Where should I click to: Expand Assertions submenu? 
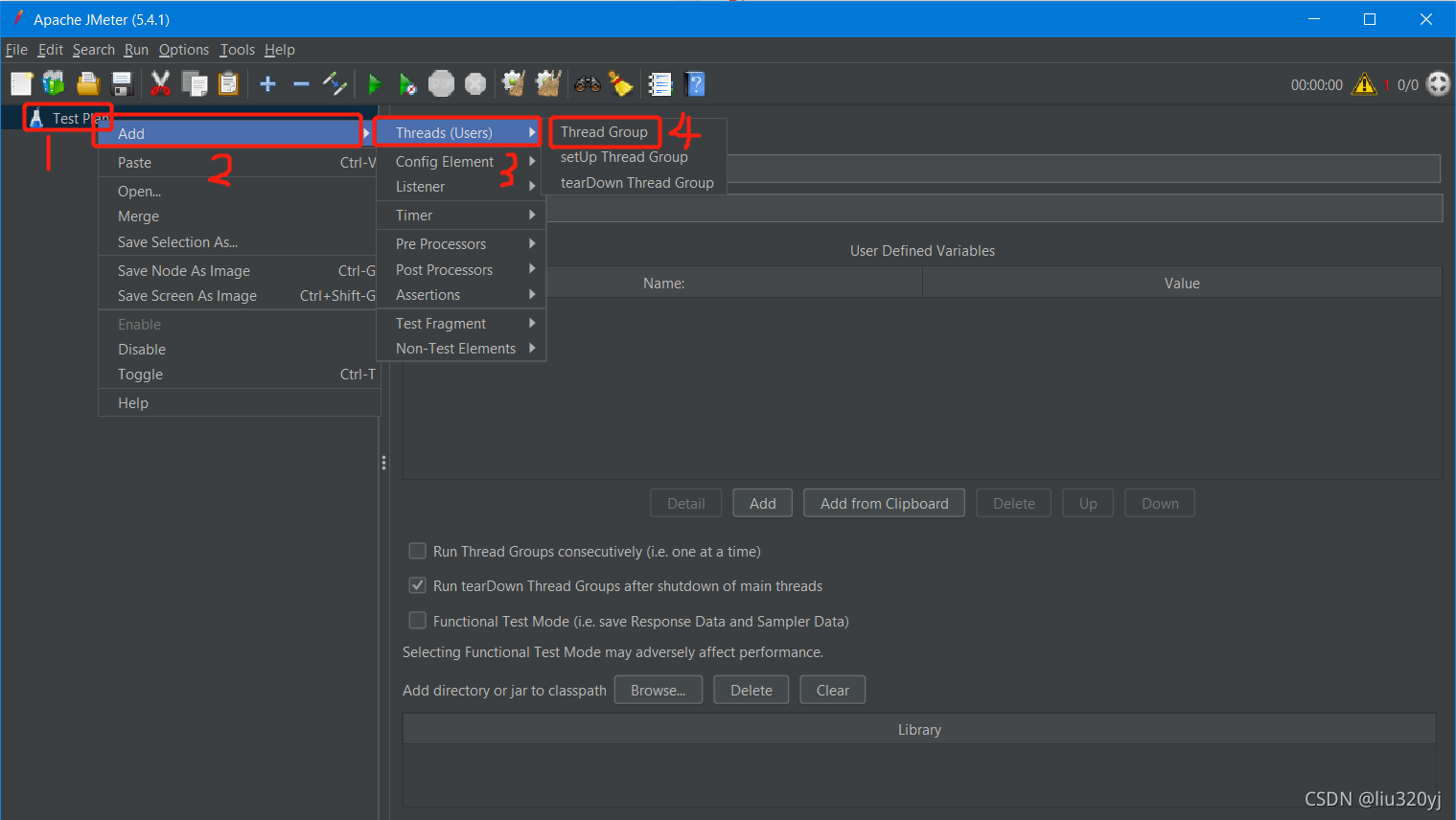[462, 295]
